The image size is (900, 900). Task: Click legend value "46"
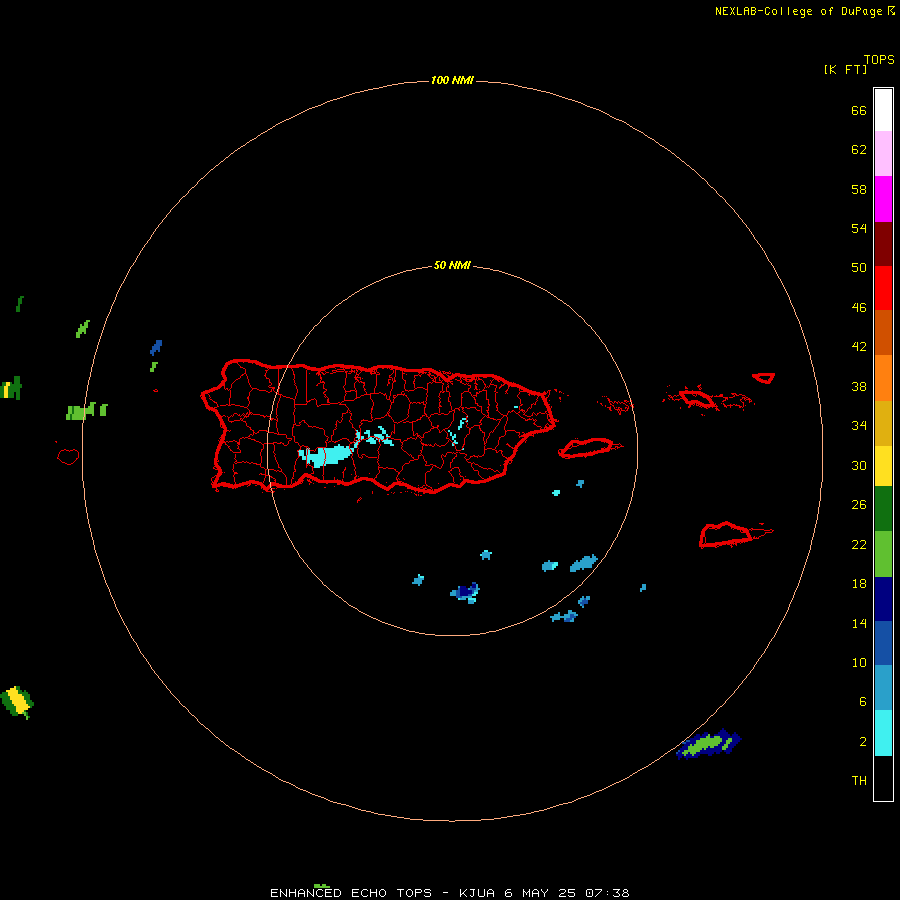pos(859,307)
